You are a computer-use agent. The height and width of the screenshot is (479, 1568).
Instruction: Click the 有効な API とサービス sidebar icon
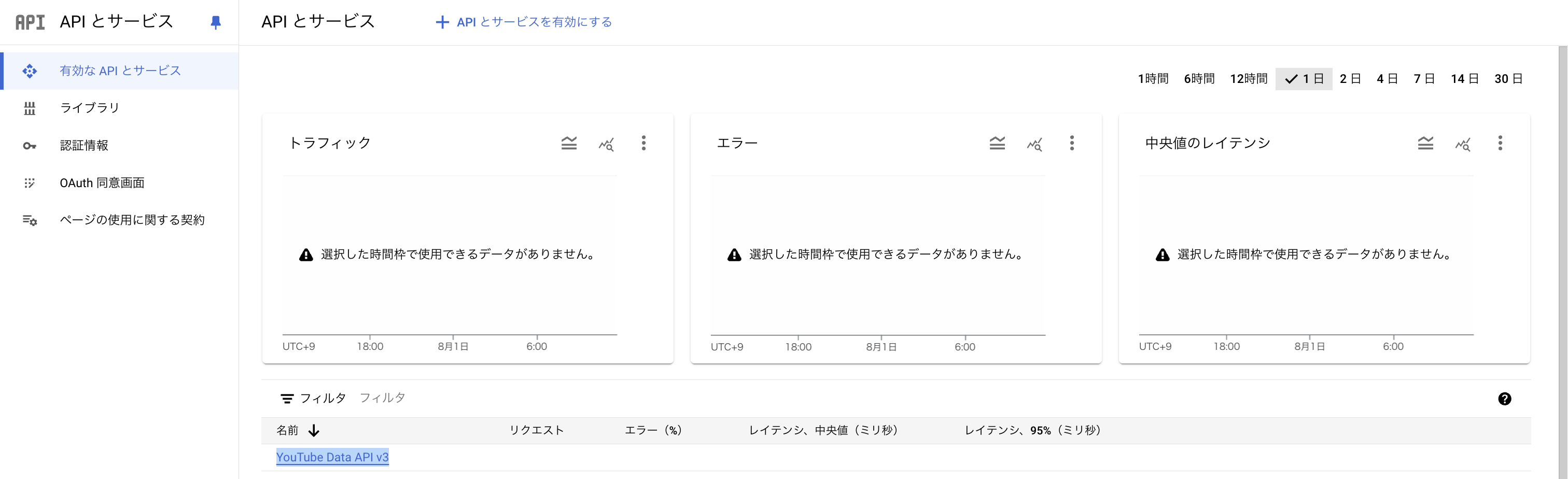[29, 71]
